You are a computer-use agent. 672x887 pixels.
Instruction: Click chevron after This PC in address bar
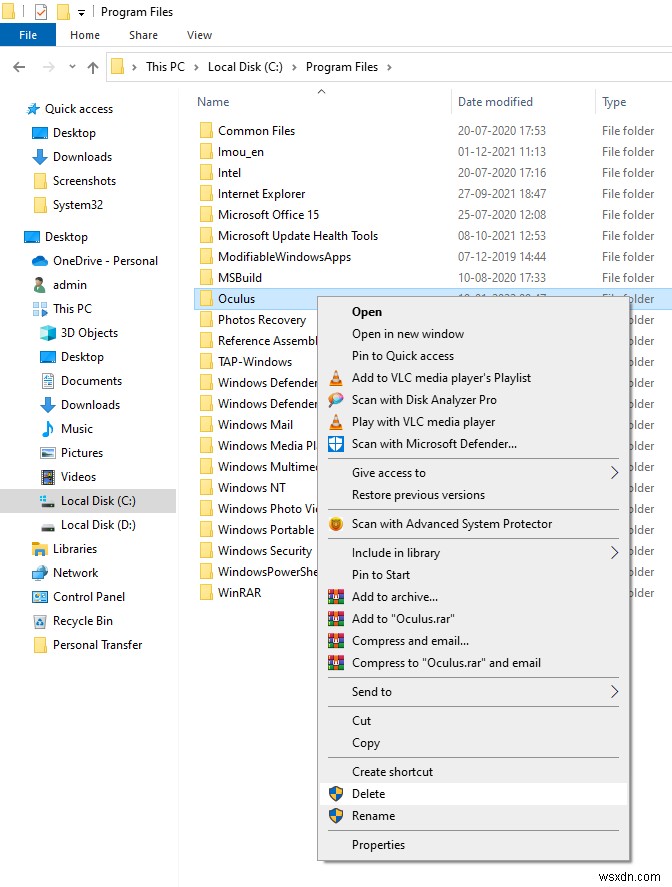click(x=196, y=67)
